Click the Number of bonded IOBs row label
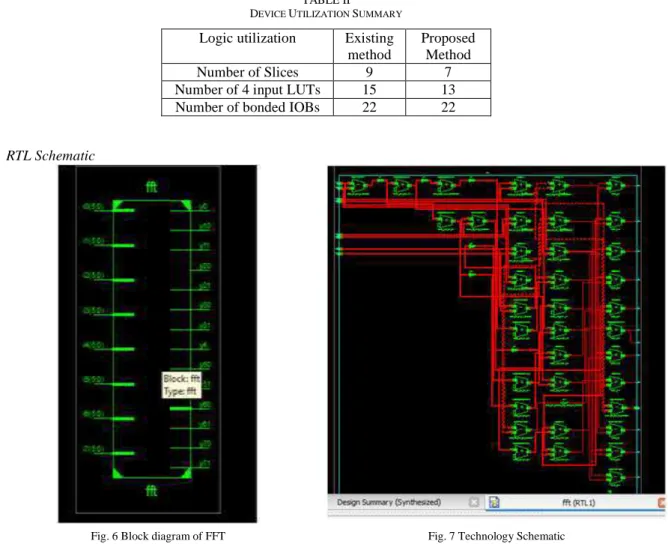This screenshot has width=668, height=544. (x=248, y=107)
